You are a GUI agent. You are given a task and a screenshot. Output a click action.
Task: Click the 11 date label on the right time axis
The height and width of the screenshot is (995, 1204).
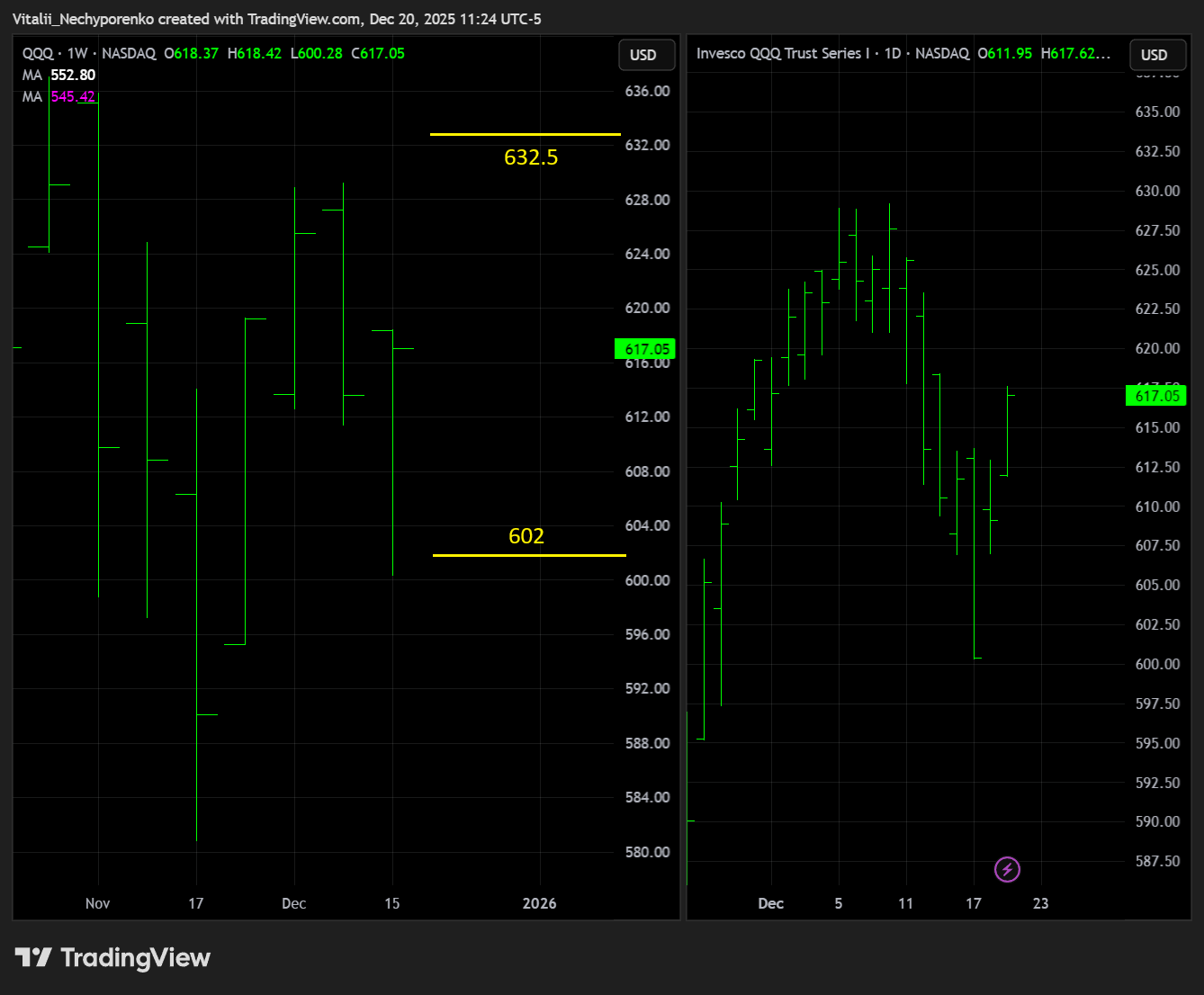pyautogui.click(x=905, y=903)
